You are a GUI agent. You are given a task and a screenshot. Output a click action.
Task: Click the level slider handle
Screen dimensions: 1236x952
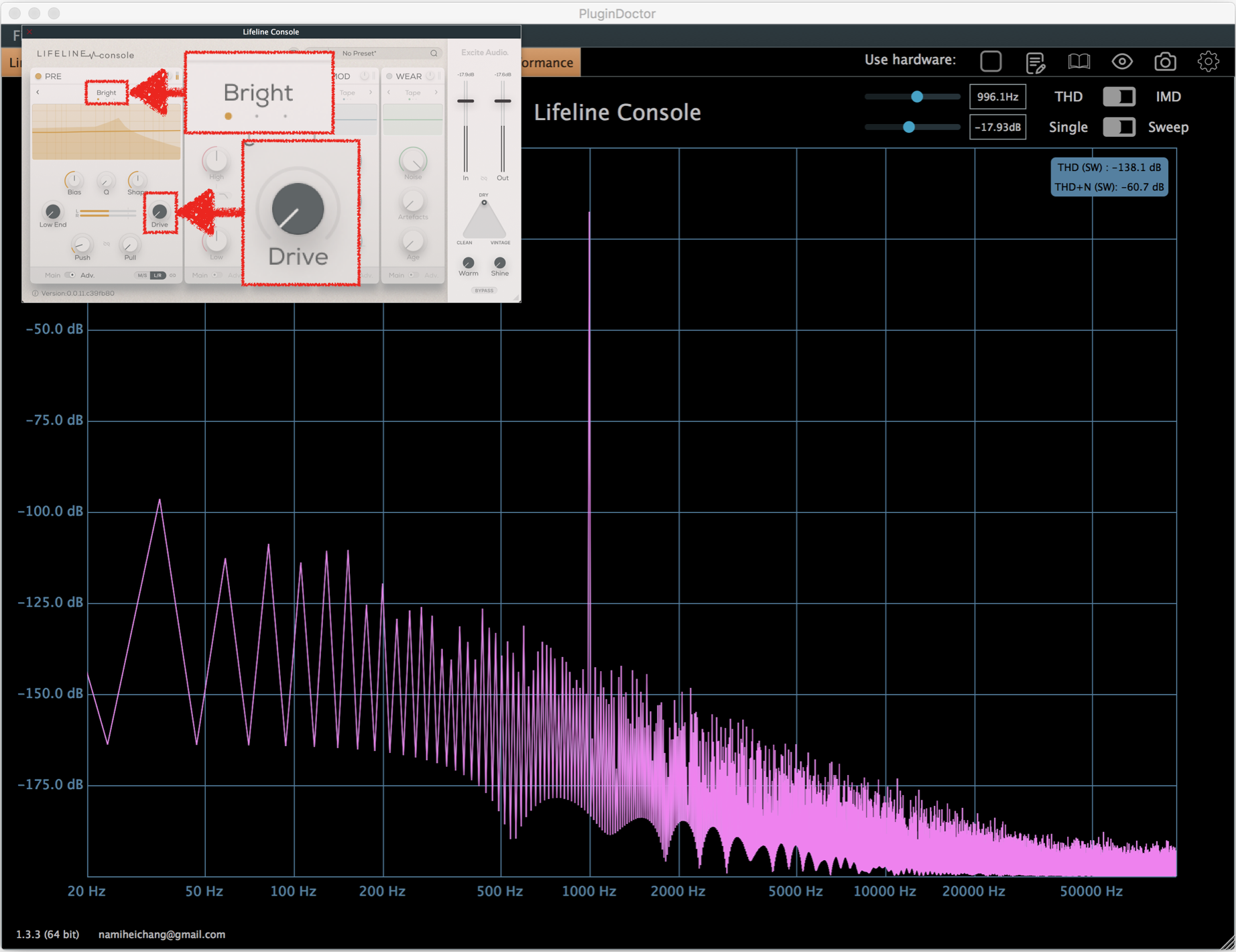click(x=909, y=127)
